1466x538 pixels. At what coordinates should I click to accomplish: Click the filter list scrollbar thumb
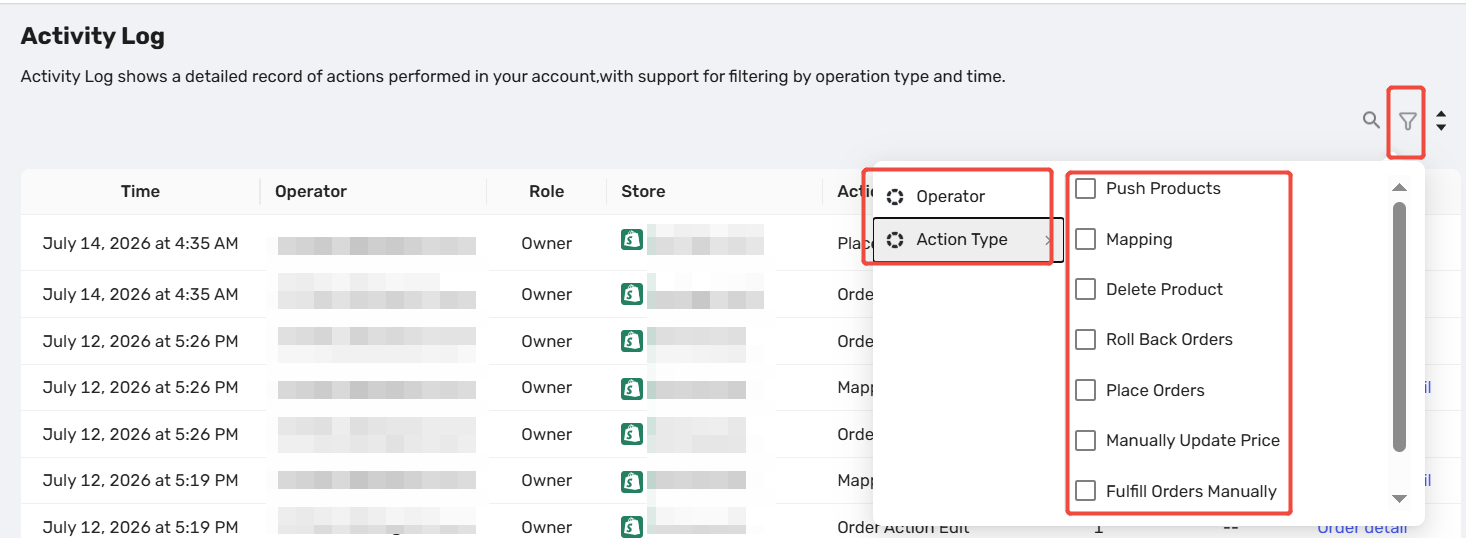[1399, 327]
